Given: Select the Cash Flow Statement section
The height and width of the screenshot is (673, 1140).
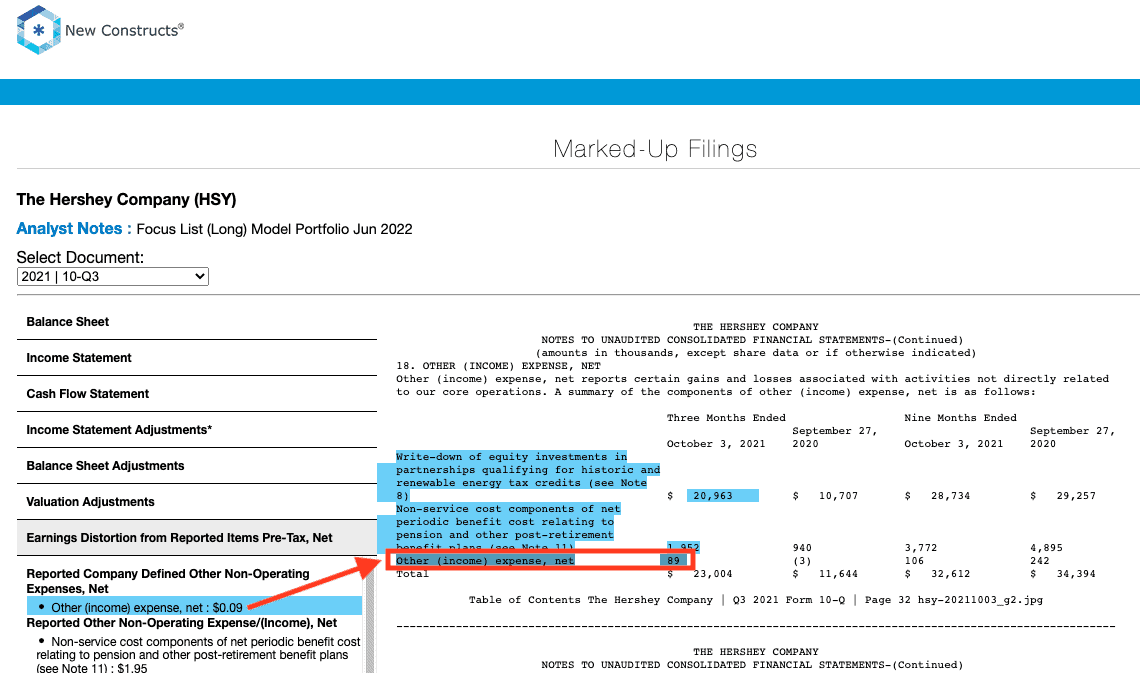Looking at the screenshot, I should tap(197, 394).
